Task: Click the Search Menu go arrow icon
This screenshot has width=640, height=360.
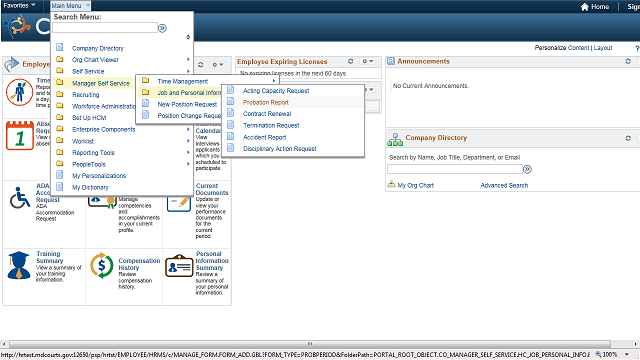Action: point(162,28)
